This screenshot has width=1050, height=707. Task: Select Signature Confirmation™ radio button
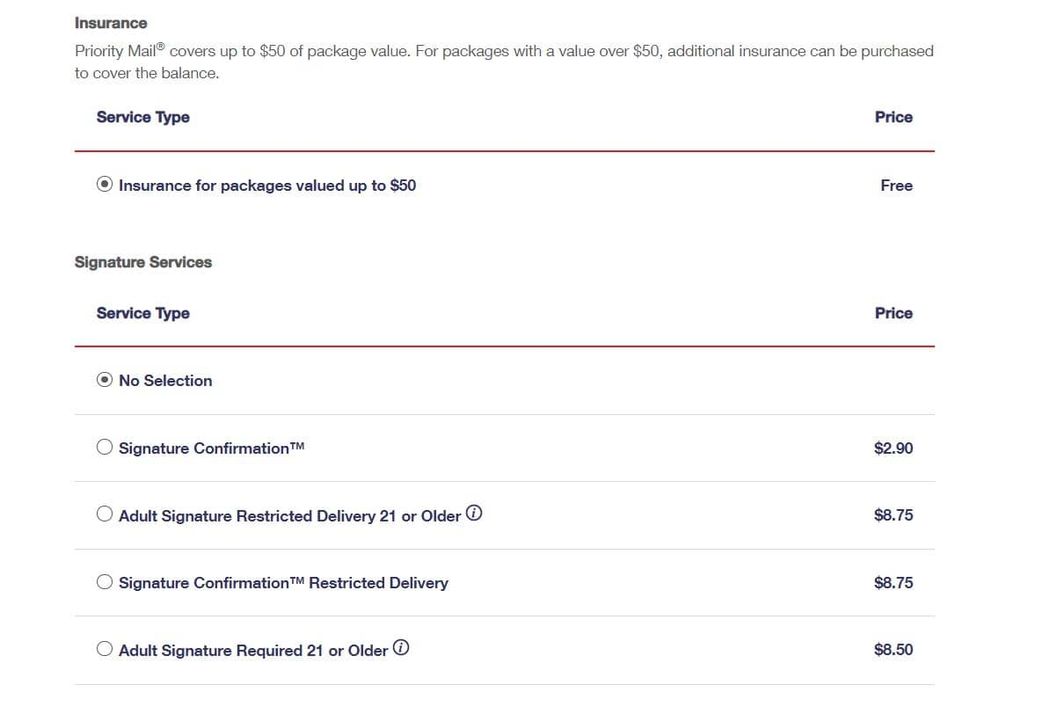105,447
